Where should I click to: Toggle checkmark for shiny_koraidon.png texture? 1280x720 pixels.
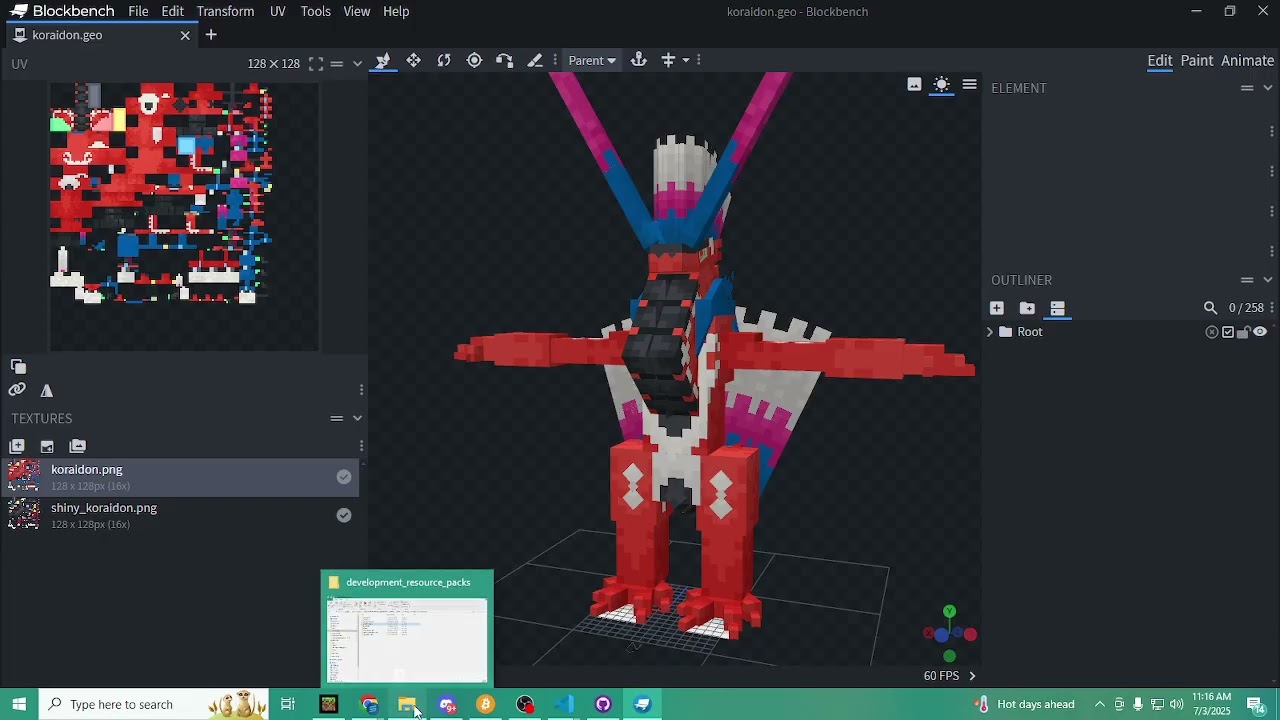tap(344, 515)
